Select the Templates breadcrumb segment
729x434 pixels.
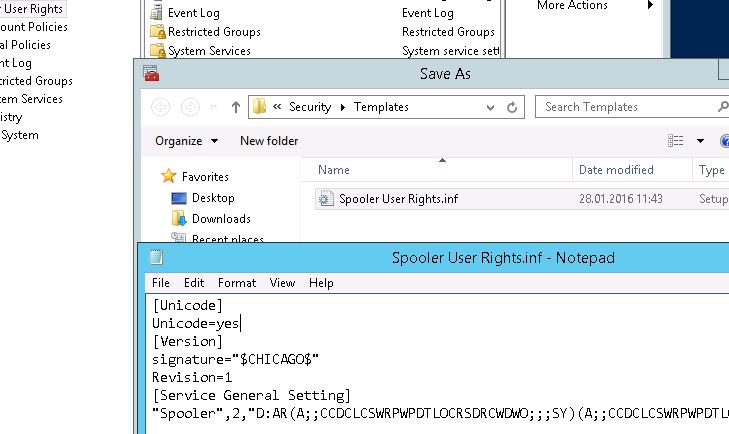(381, 107)
